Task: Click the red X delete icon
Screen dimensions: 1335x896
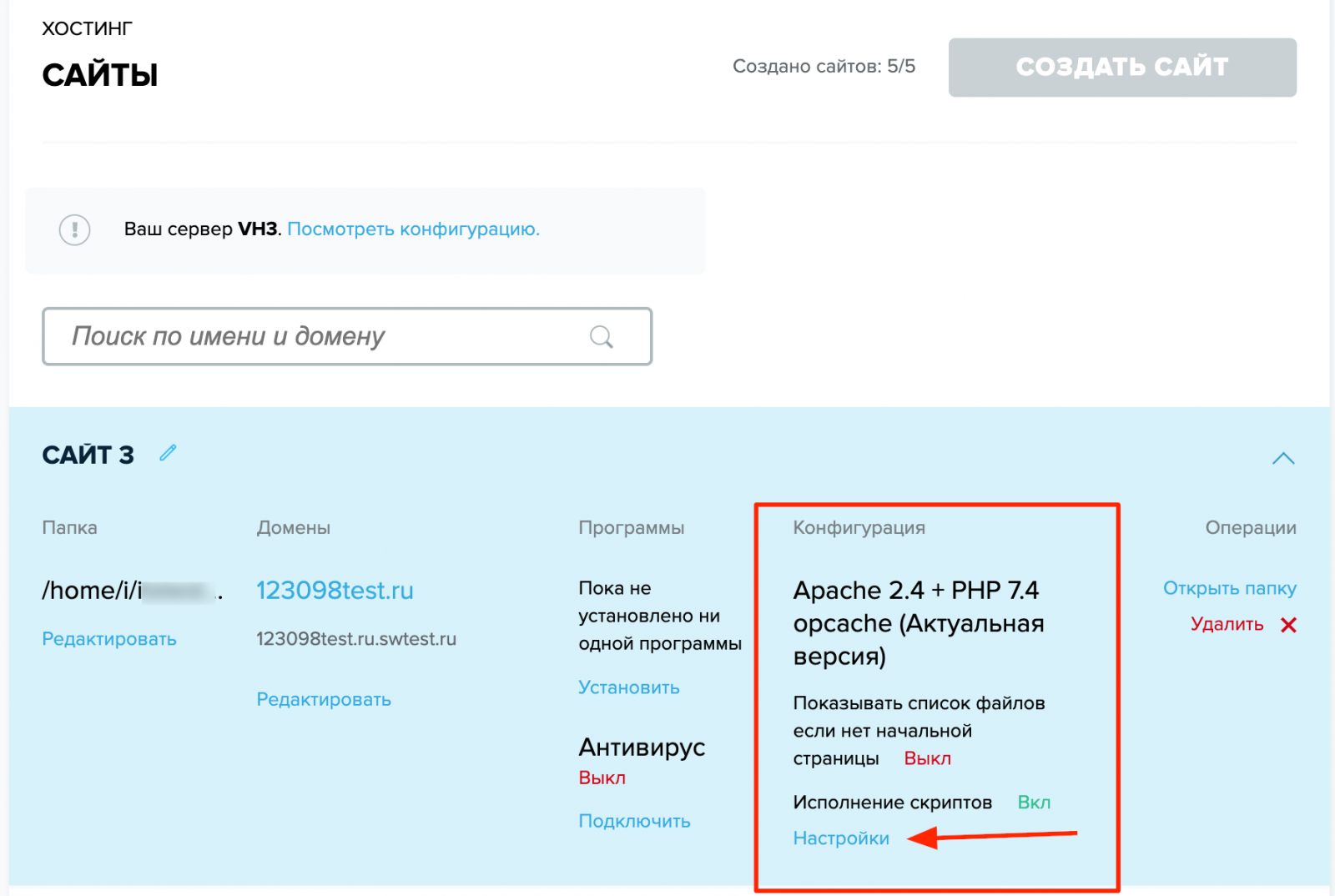Action: click(1288, 625)
